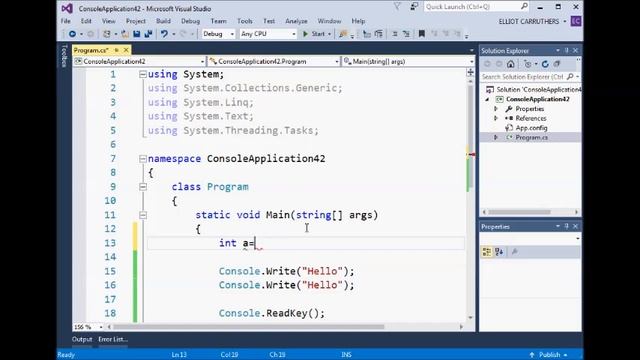Image resolution: width=640 pixels, height=360 pixels.
Task: Close the Program.cs tab
Action: click(x=126, y=50)
